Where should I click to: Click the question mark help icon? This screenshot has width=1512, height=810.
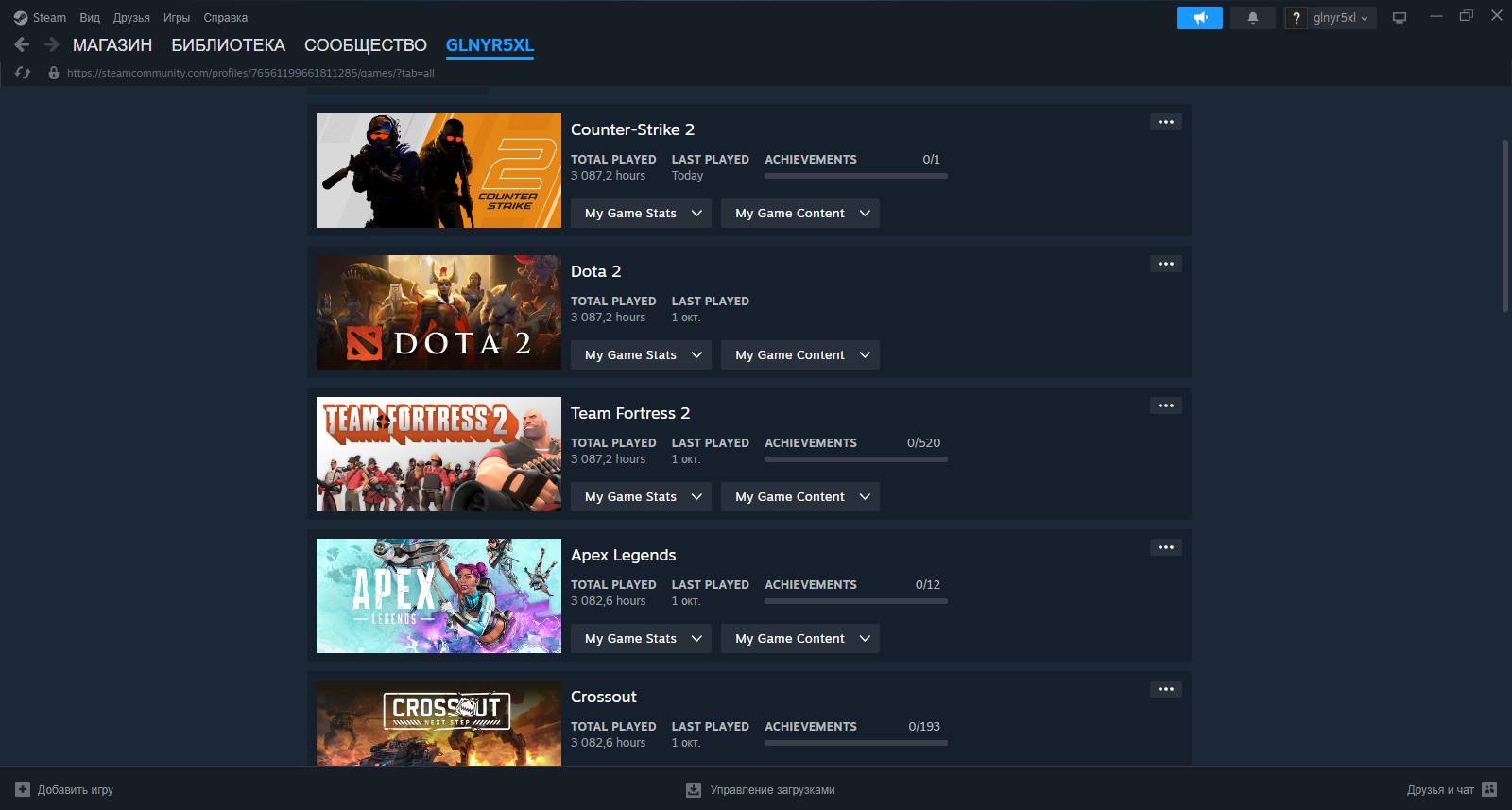point(1297,18)
